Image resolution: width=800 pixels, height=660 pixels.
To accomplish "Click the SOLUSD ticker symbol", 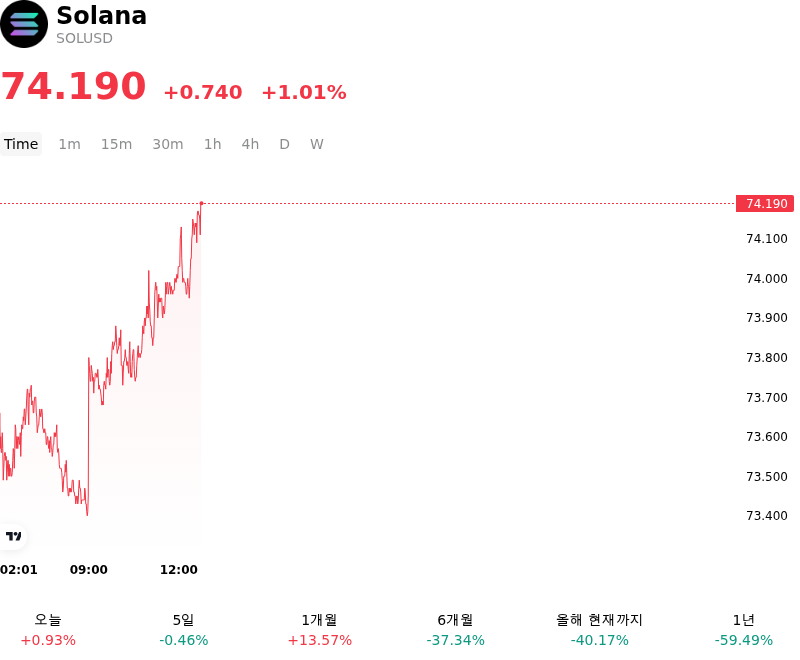I will (x=84, y=38).
